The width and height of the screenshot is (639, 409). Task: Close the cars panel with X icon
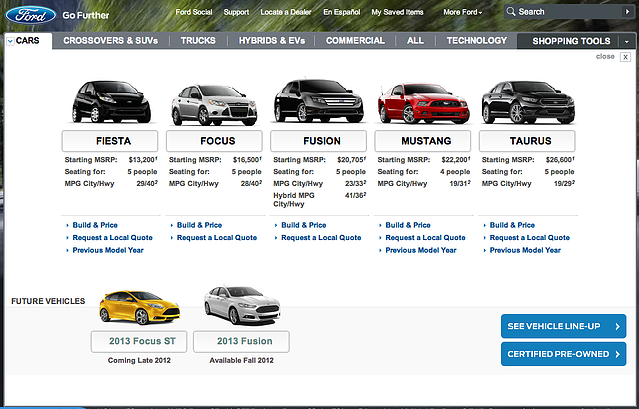coord(626,57)
